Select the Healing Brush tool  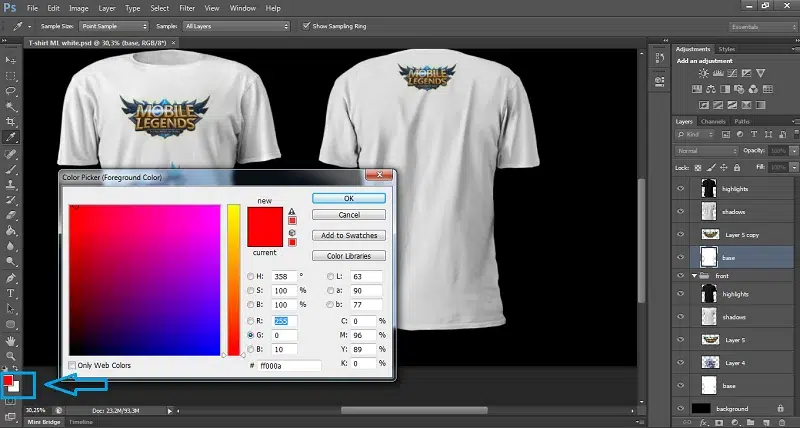[10, 154]
